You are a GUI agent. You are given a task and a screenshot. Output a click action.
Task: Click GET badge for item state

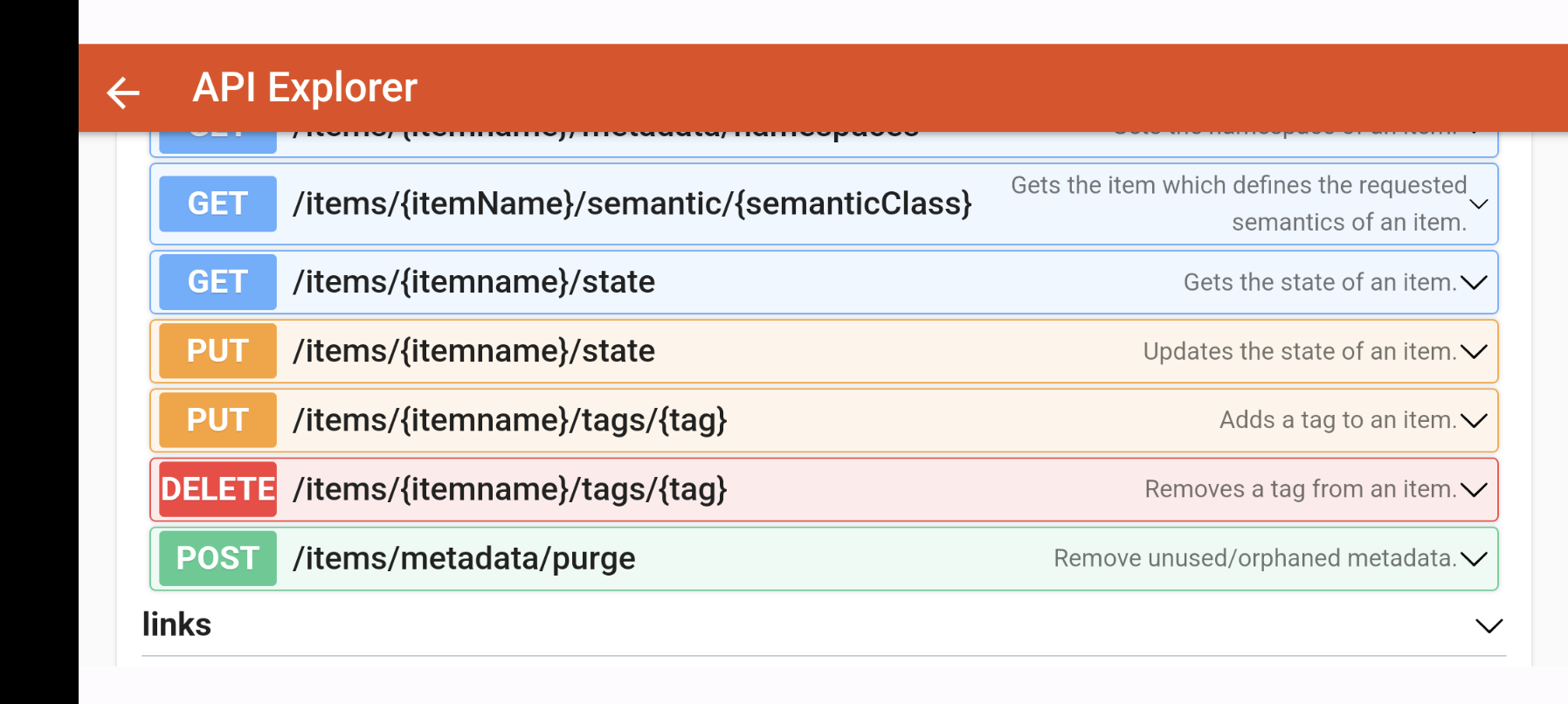218,282
